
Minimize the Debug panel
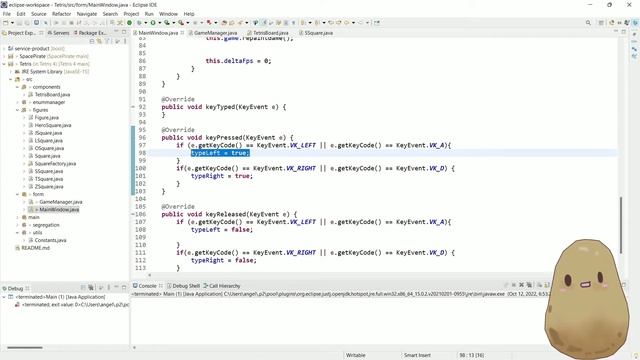[x=116, y=287]
